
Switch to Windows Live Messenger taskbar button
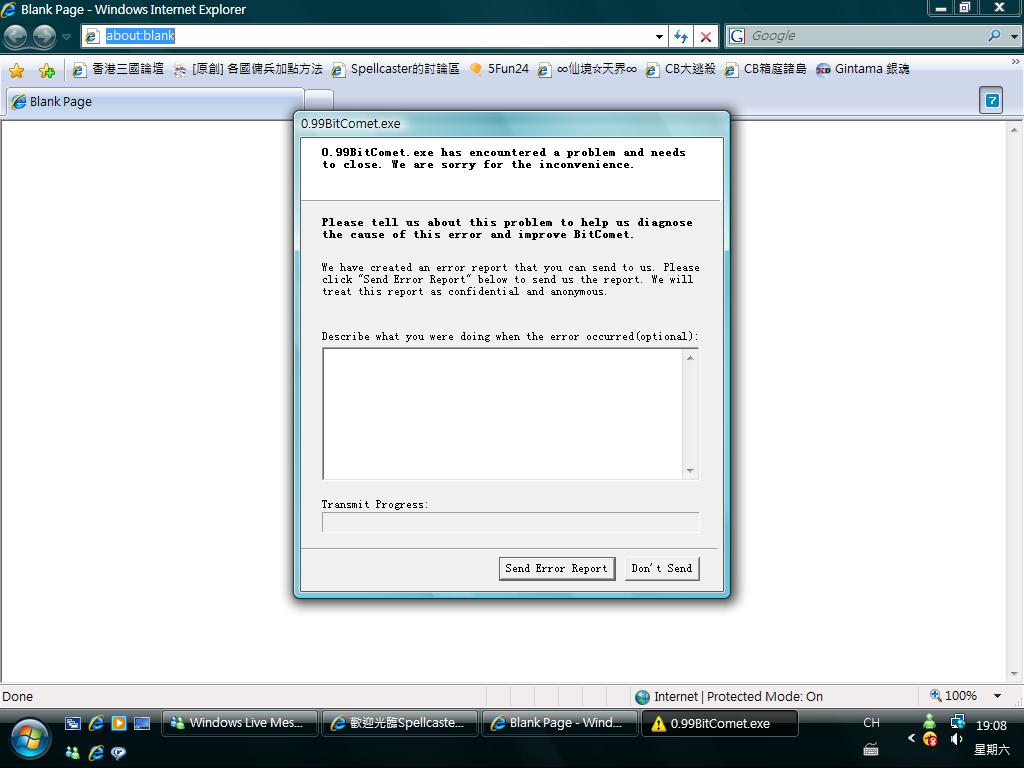(240, 723)
